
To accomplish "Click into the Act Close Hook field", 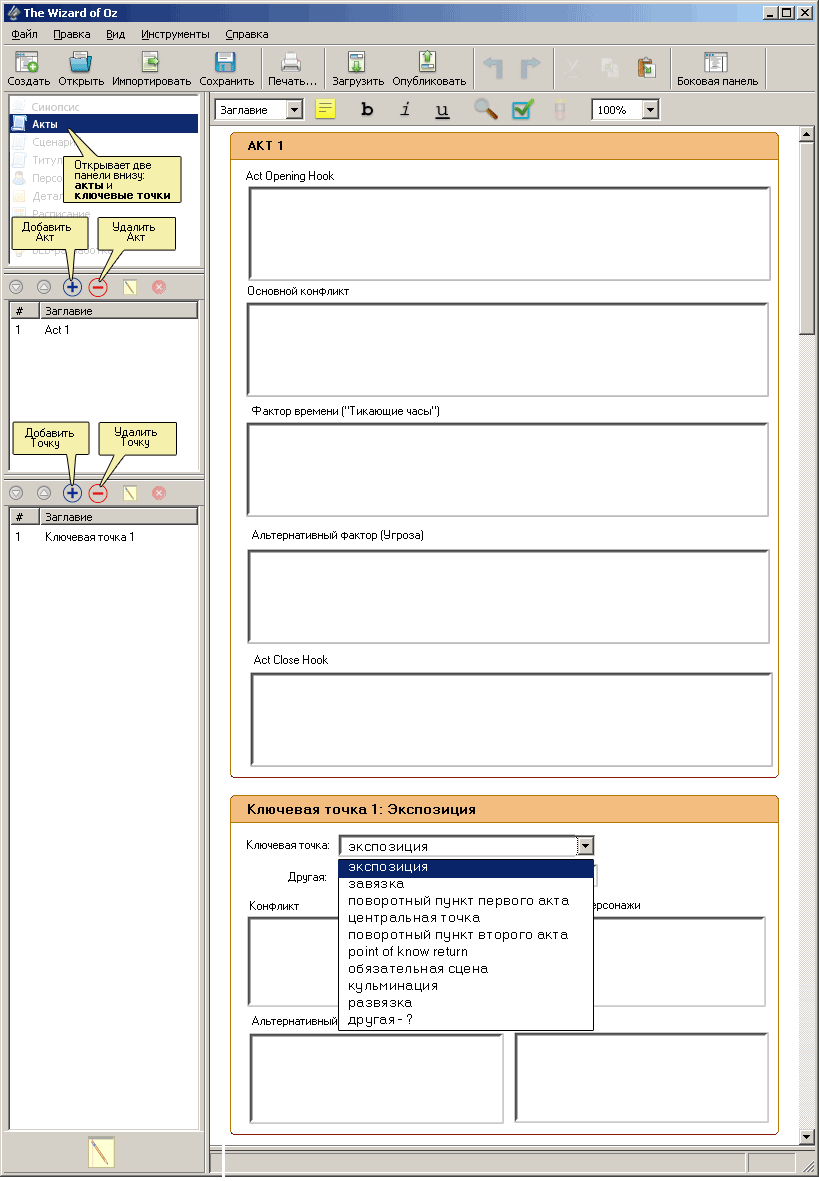I will click(512, 720).
